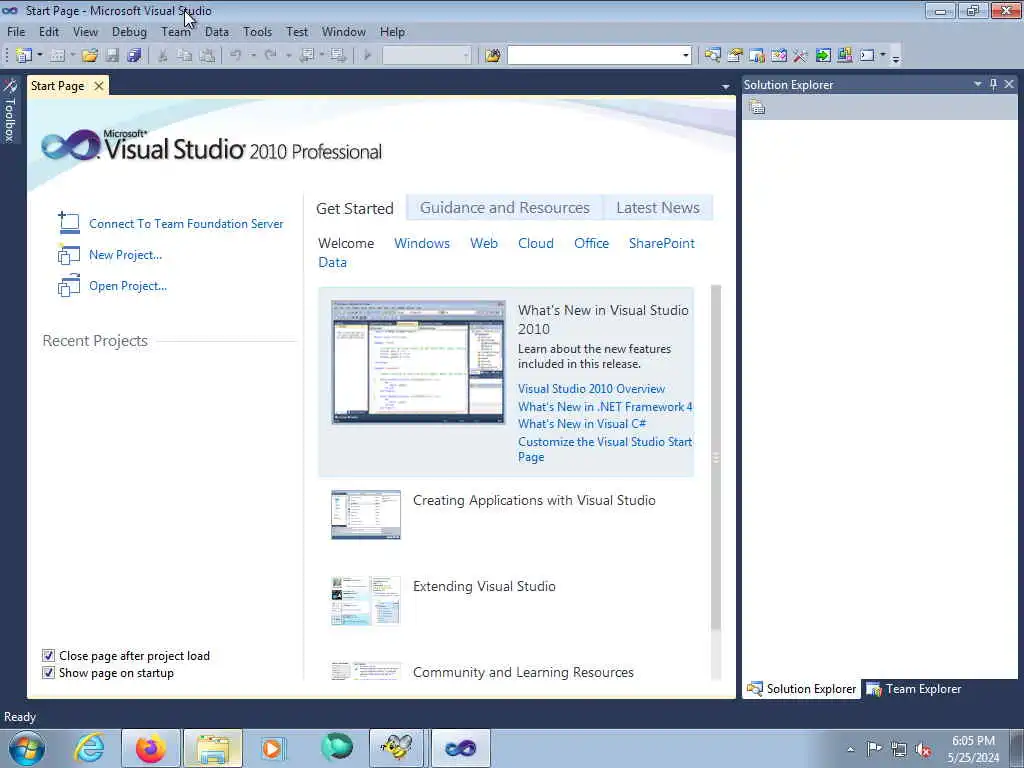The image size is (1024, 768).
Task: Toggle Close page after project load checkbox
Action: pos(48,655)
